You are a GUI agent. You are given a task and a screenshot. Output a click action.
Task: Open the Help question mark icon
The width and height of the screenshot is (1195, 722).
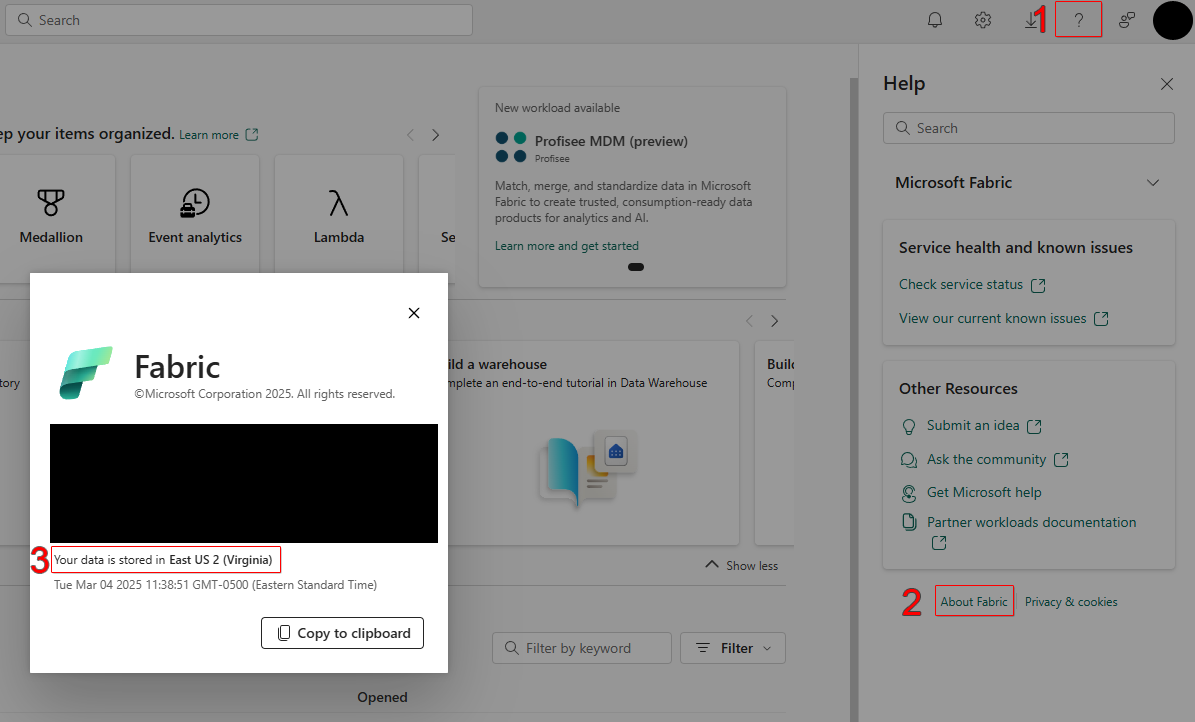[1078, 20]
